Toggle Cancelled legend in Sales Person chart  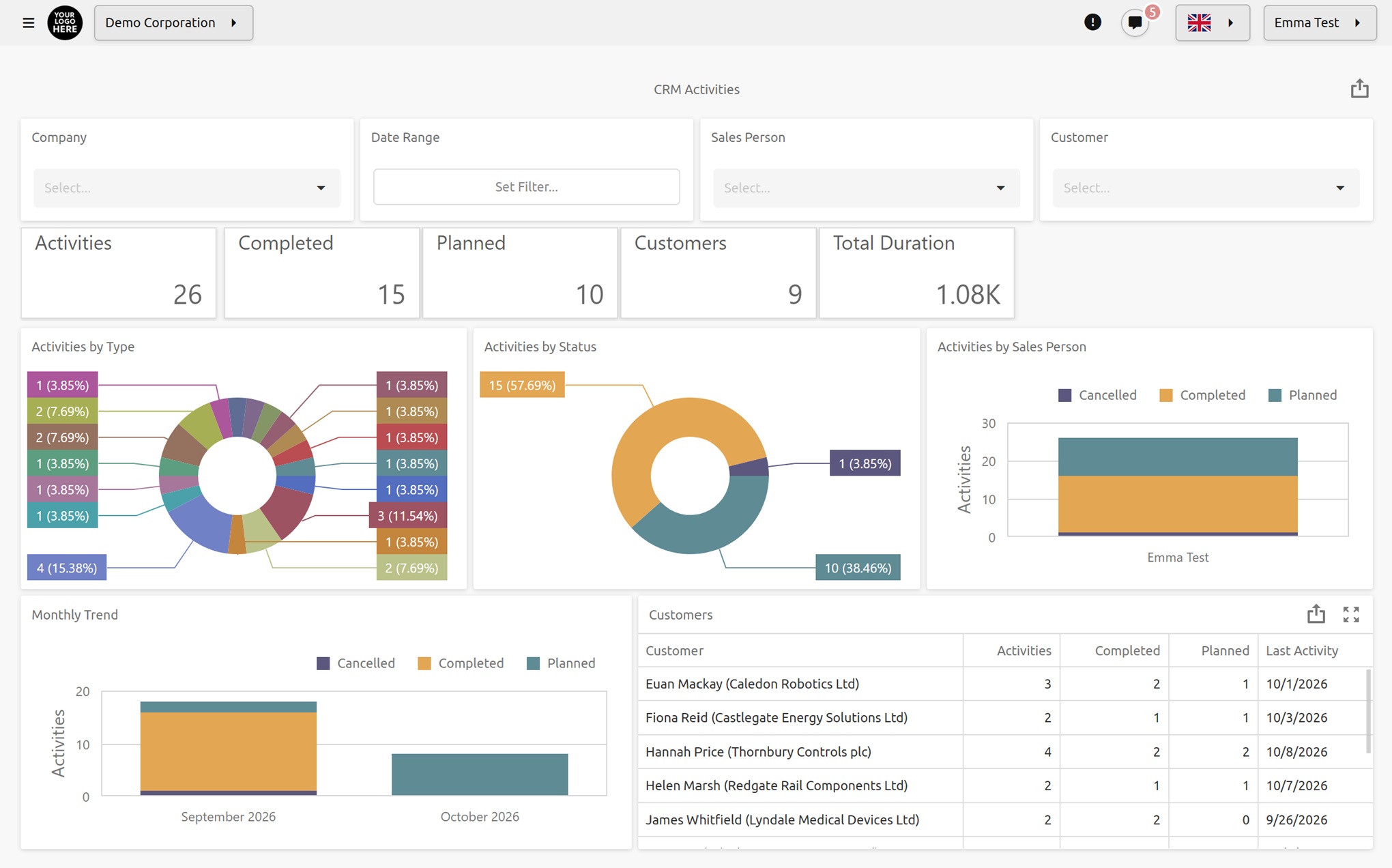1097,395
